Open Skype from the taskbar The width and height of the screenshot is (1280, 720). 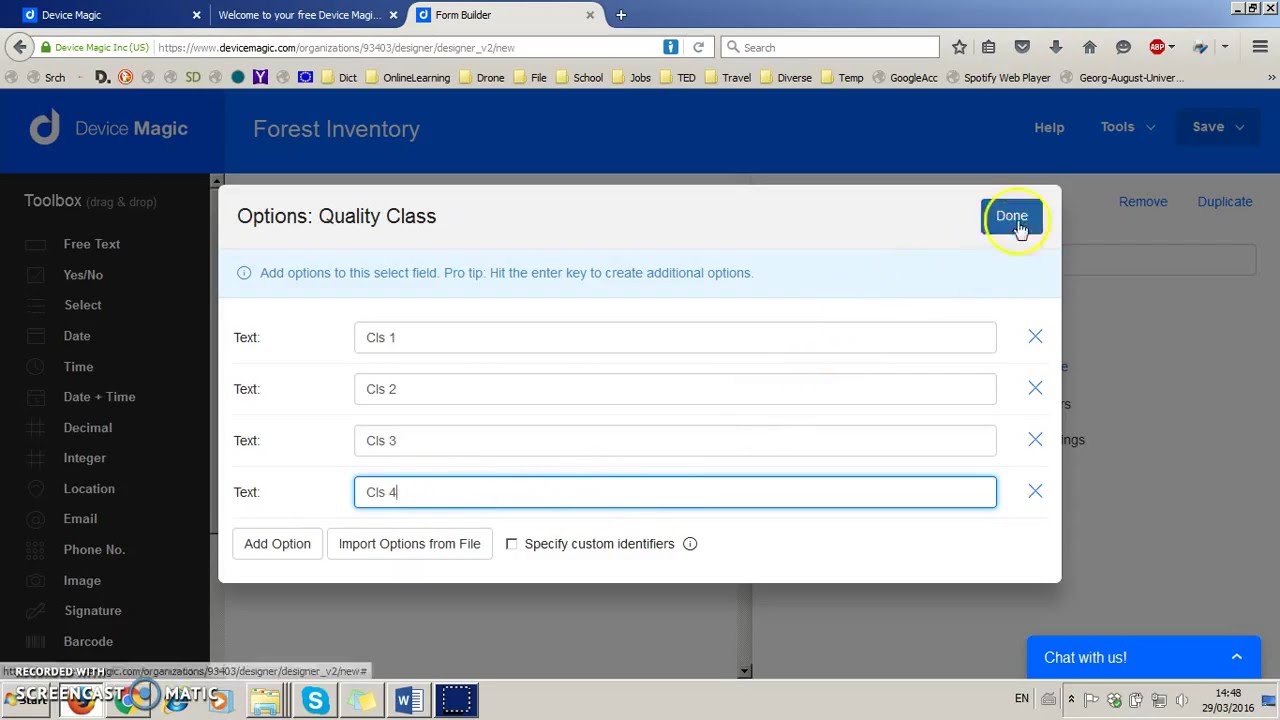pos(315,700)
